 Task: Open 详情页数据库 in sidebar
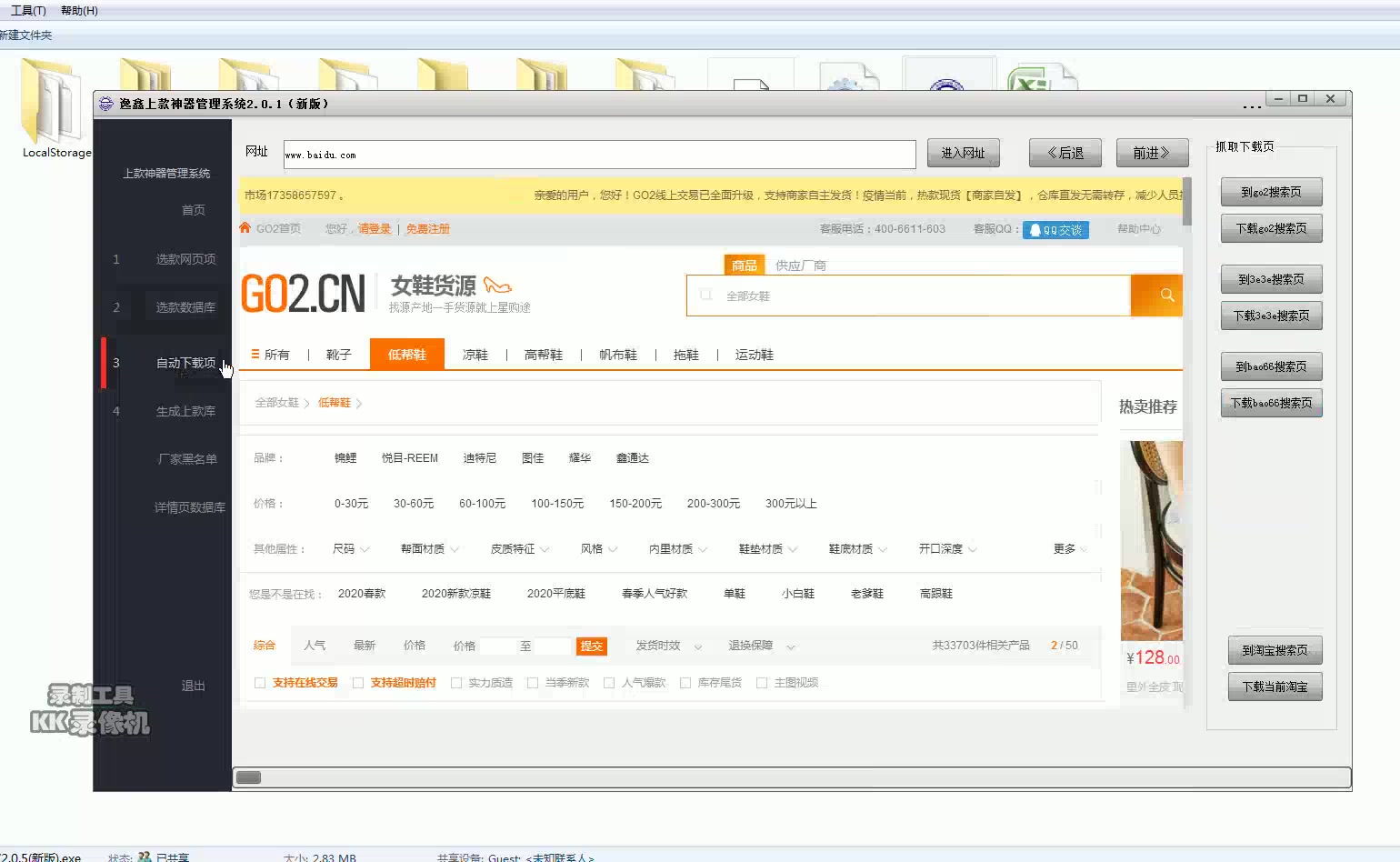(189, 507)
